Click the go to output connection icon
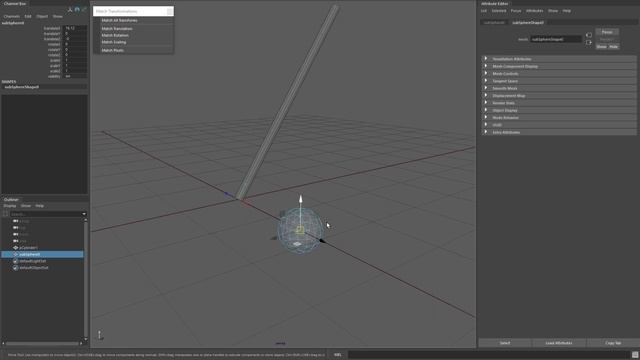 [x=589, y=42]
